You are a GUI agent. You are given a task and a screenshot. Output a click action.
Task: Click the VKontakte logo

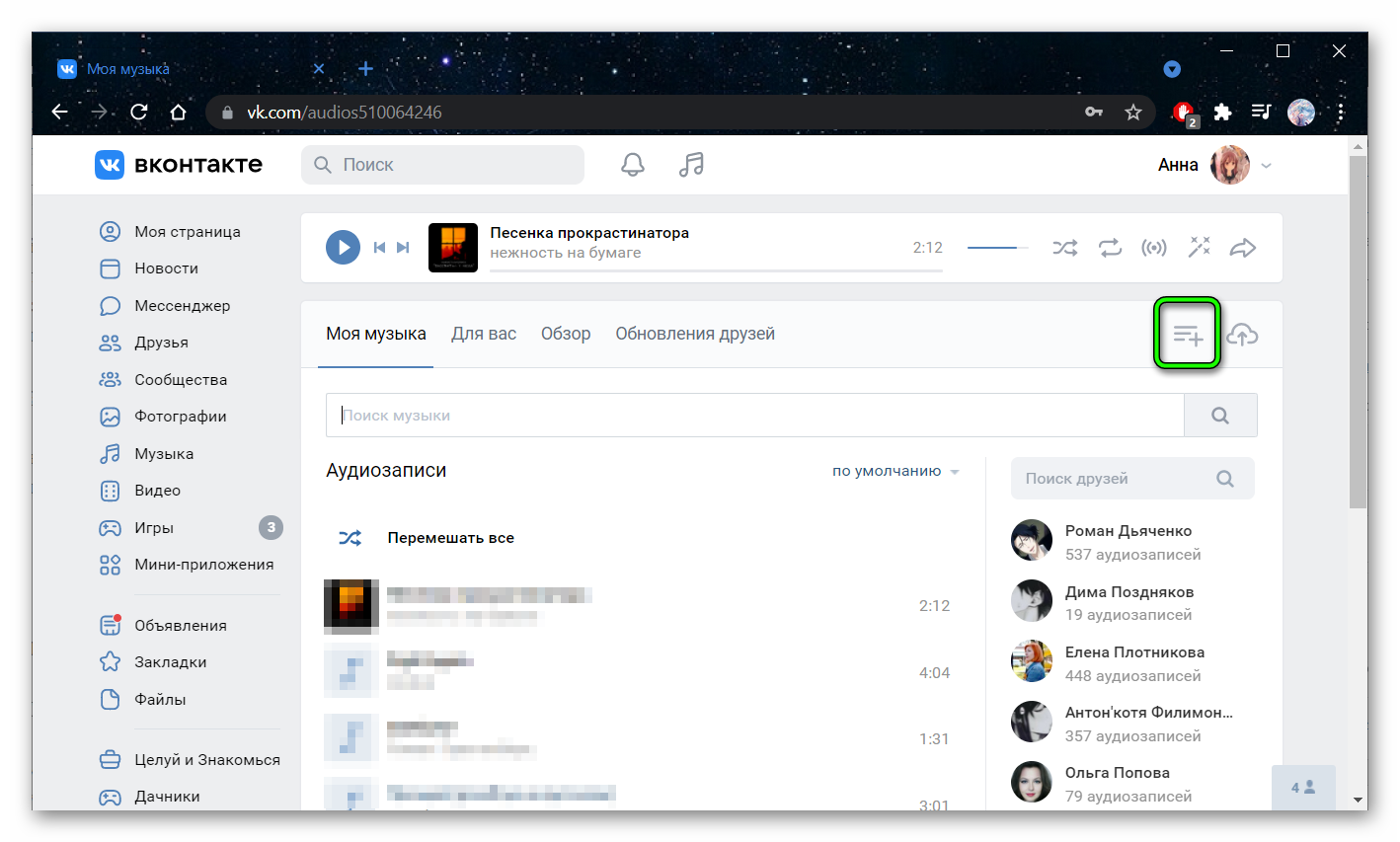point(179,165)
